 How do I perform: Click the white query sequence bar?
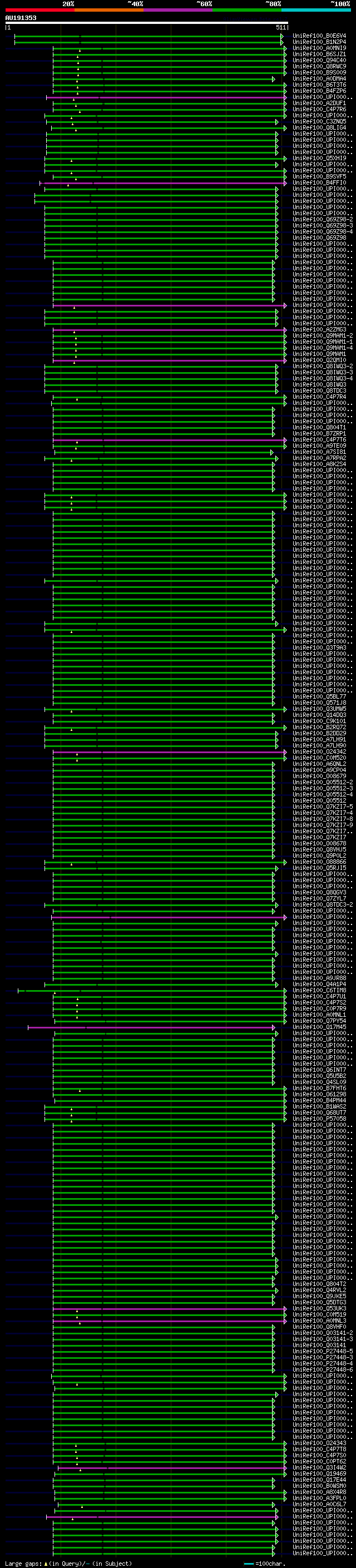[x=147, y=23]
